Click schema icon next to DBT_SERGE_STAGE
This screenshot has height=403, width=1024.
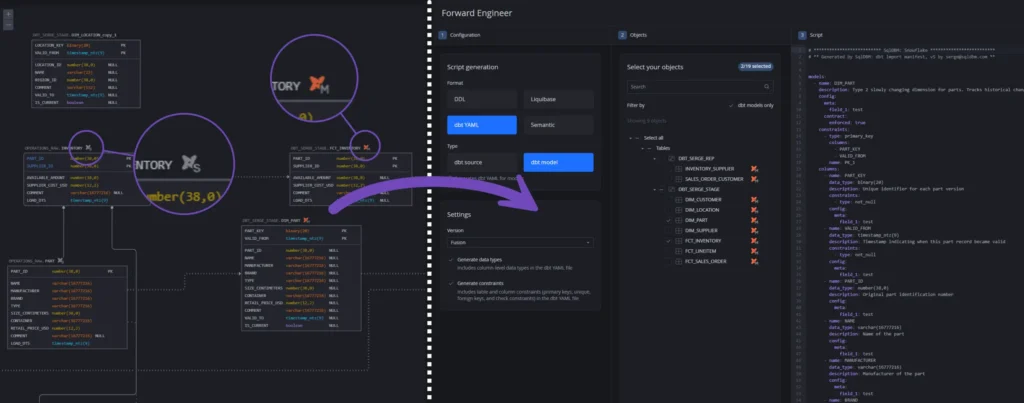671,189
